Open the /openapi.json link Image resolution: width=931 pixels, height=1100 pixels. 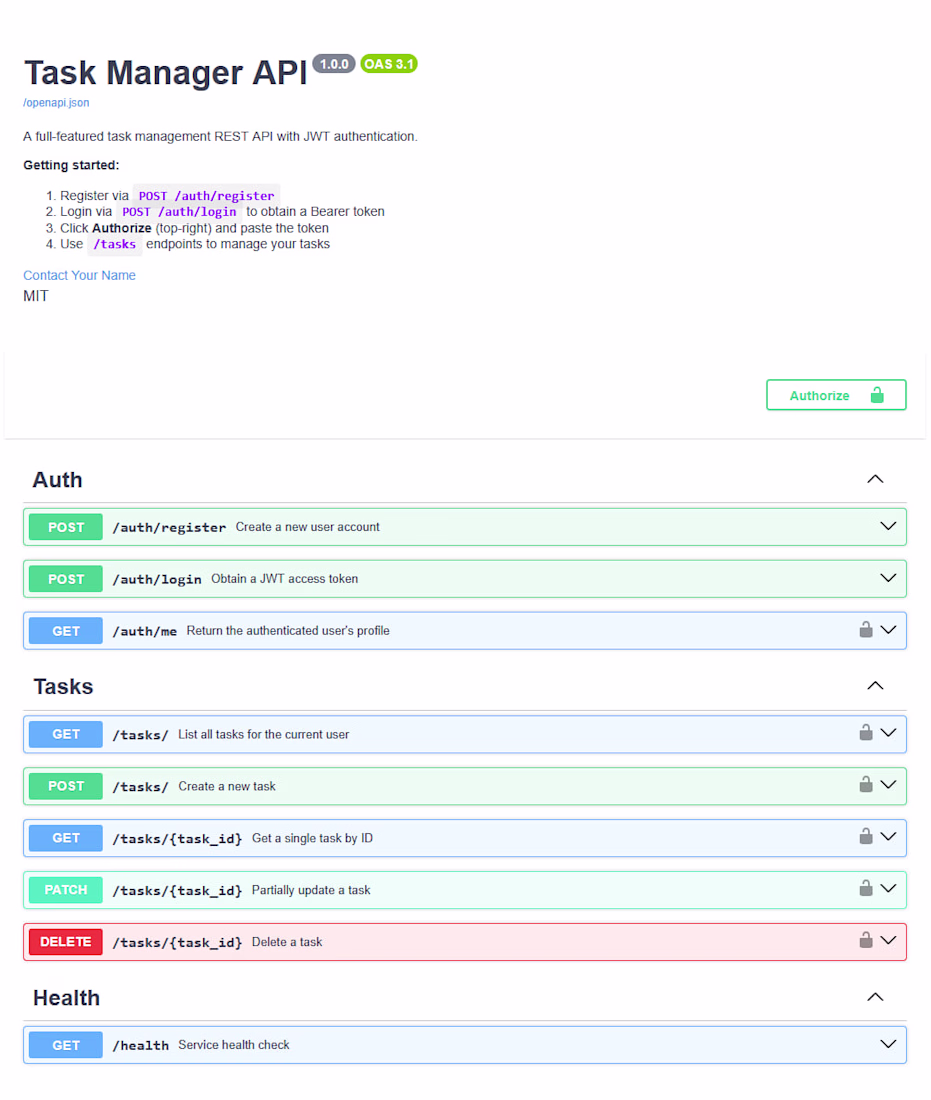56,102
